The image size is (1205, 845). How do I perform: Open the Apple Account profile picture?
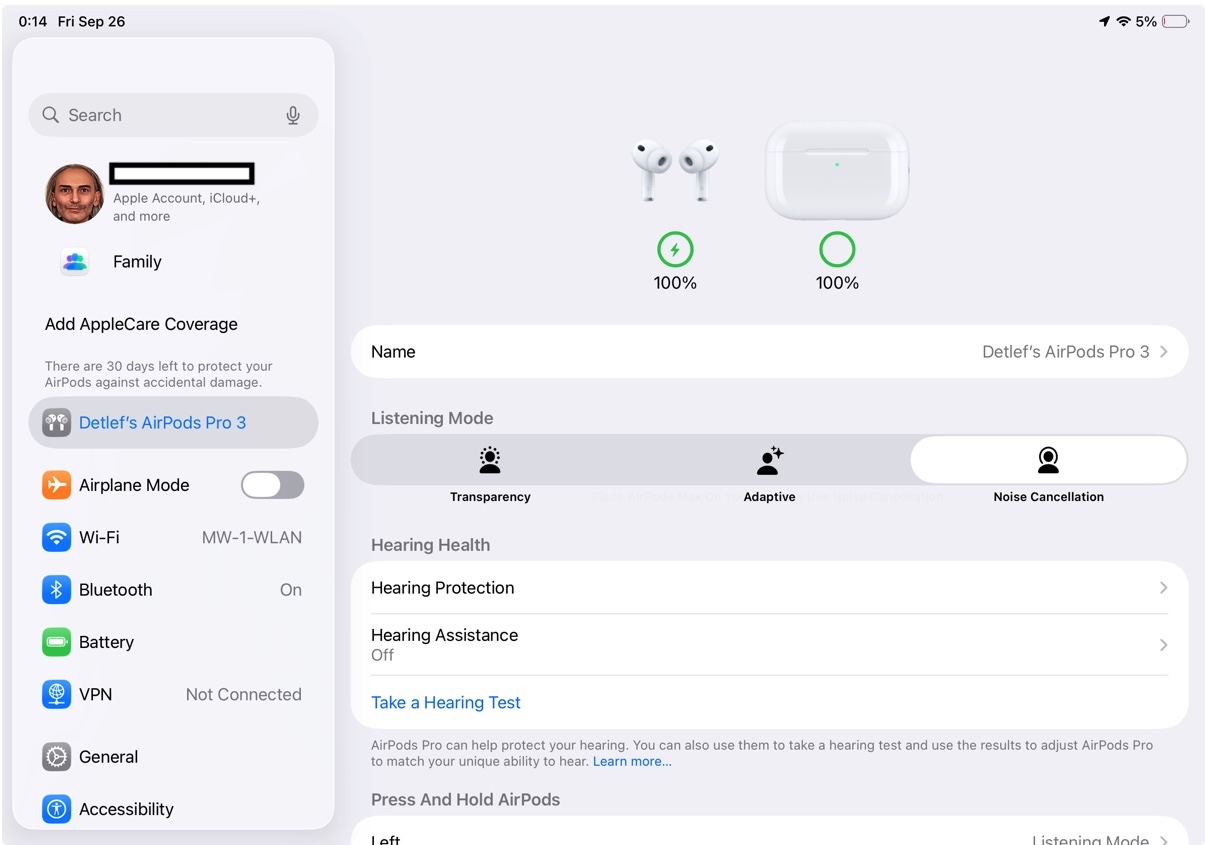75,194
